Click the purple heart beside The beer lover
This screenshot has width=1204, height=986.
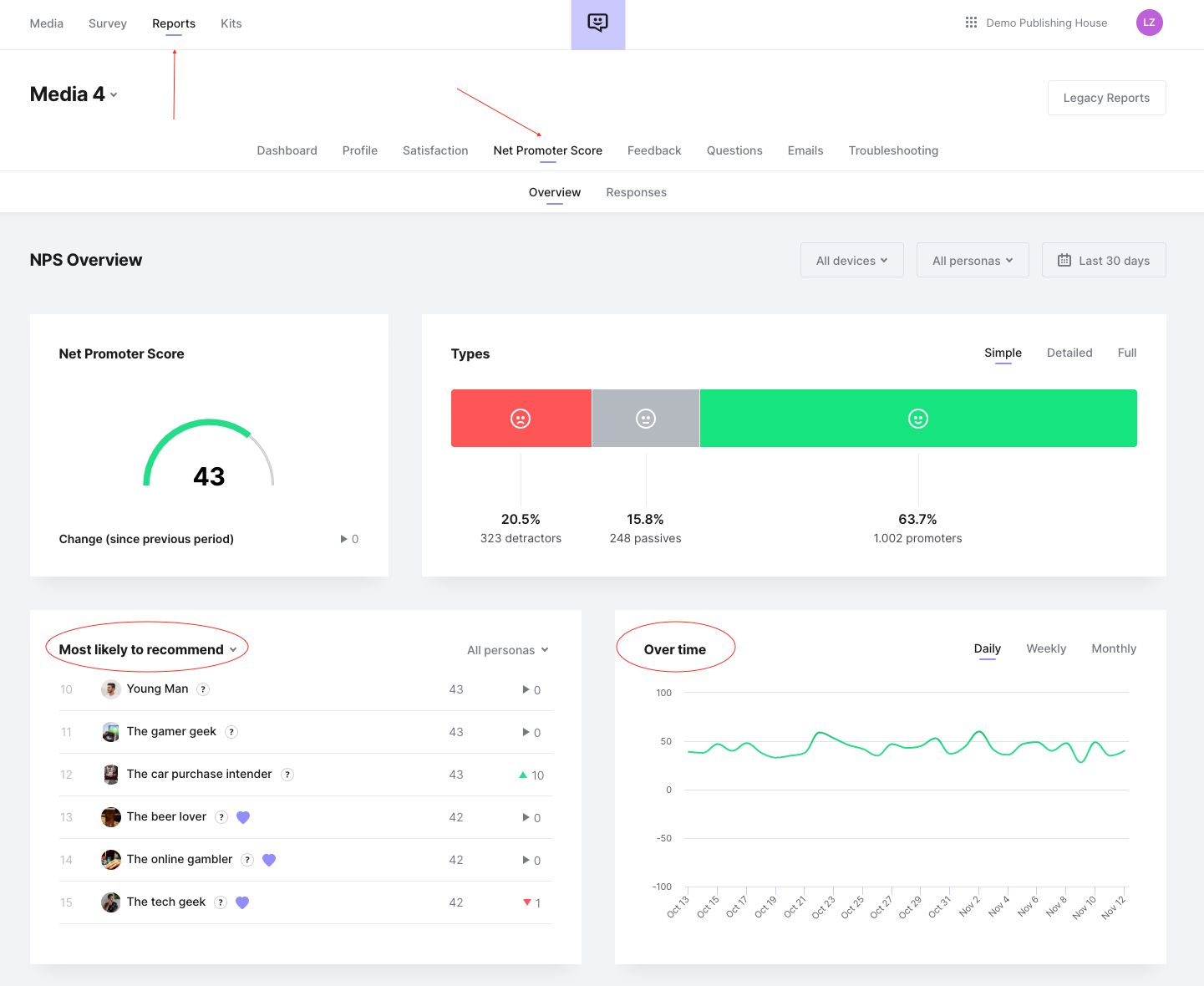(243, 817)
